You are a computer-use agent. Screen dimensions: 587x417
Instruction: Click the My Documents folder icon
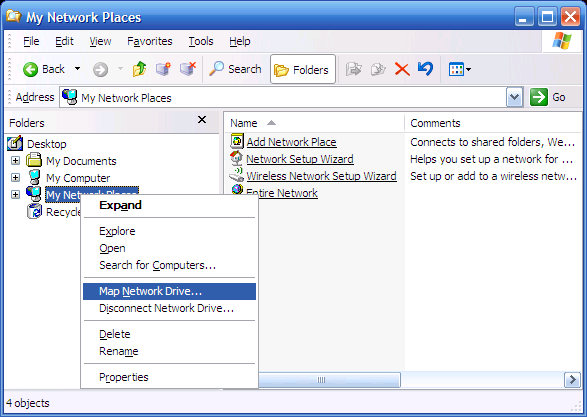34,160
